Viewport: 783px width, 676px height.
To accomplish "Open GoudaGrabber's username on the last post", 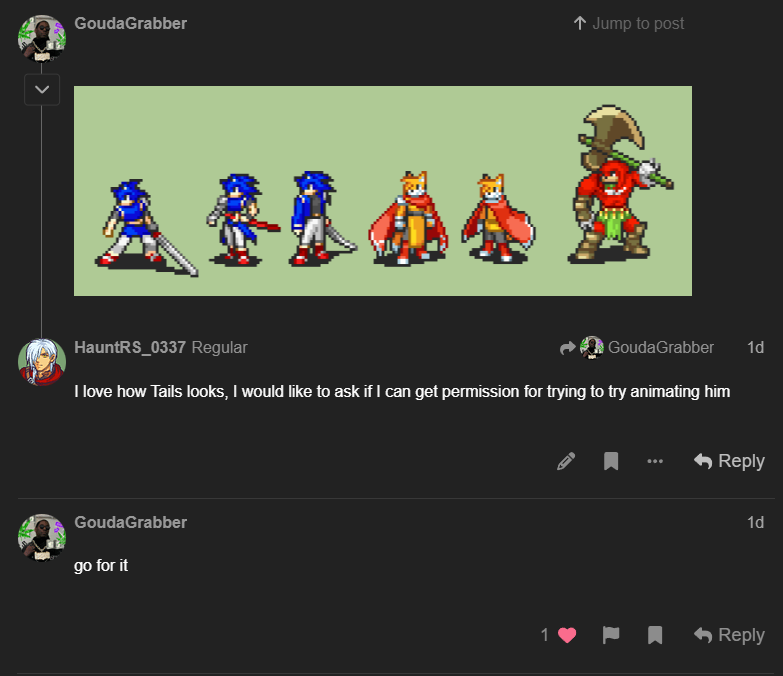I will (130, 522).
